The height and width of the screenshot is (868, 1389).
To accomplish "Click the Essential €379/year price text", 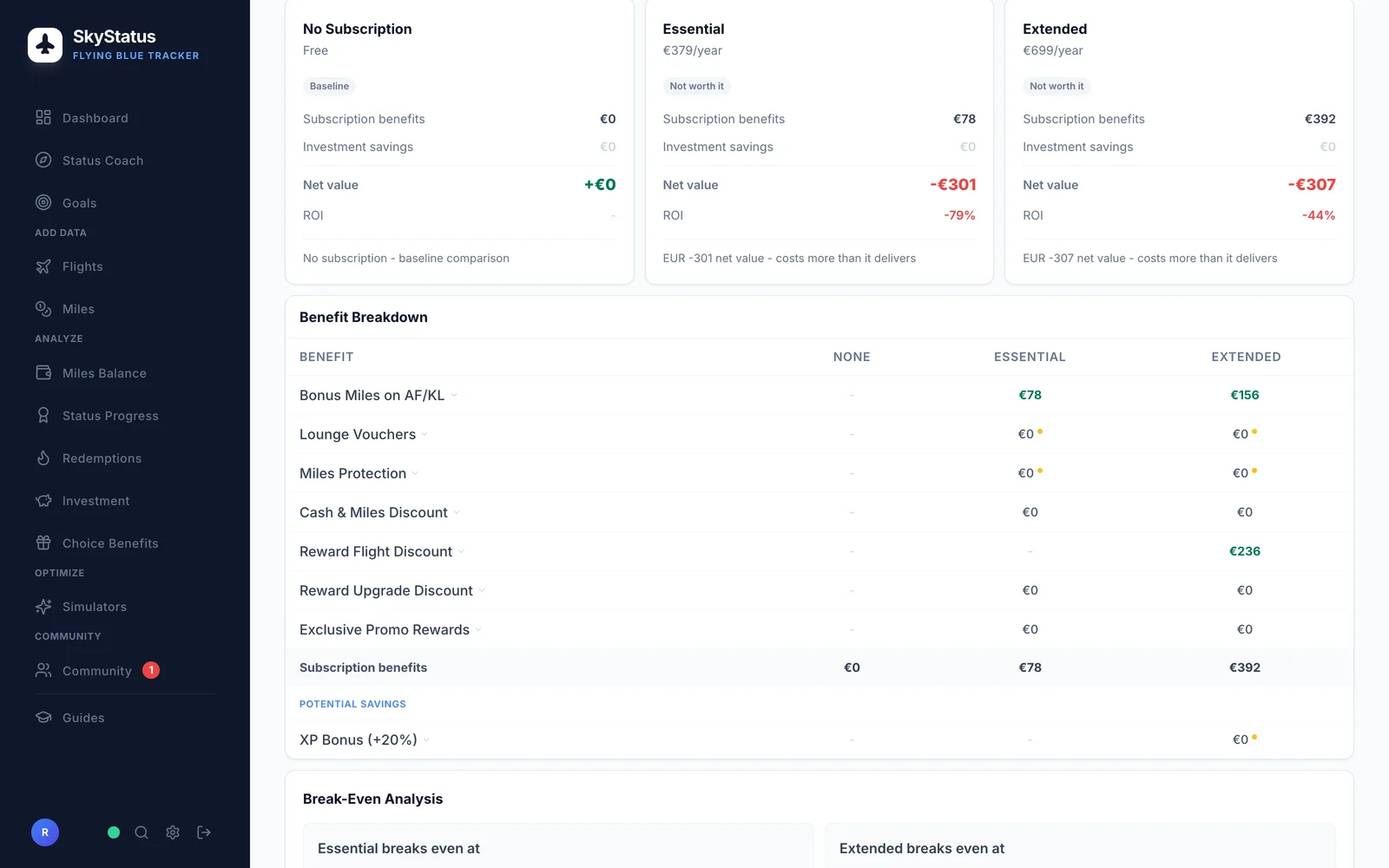I will click(692, 50).
